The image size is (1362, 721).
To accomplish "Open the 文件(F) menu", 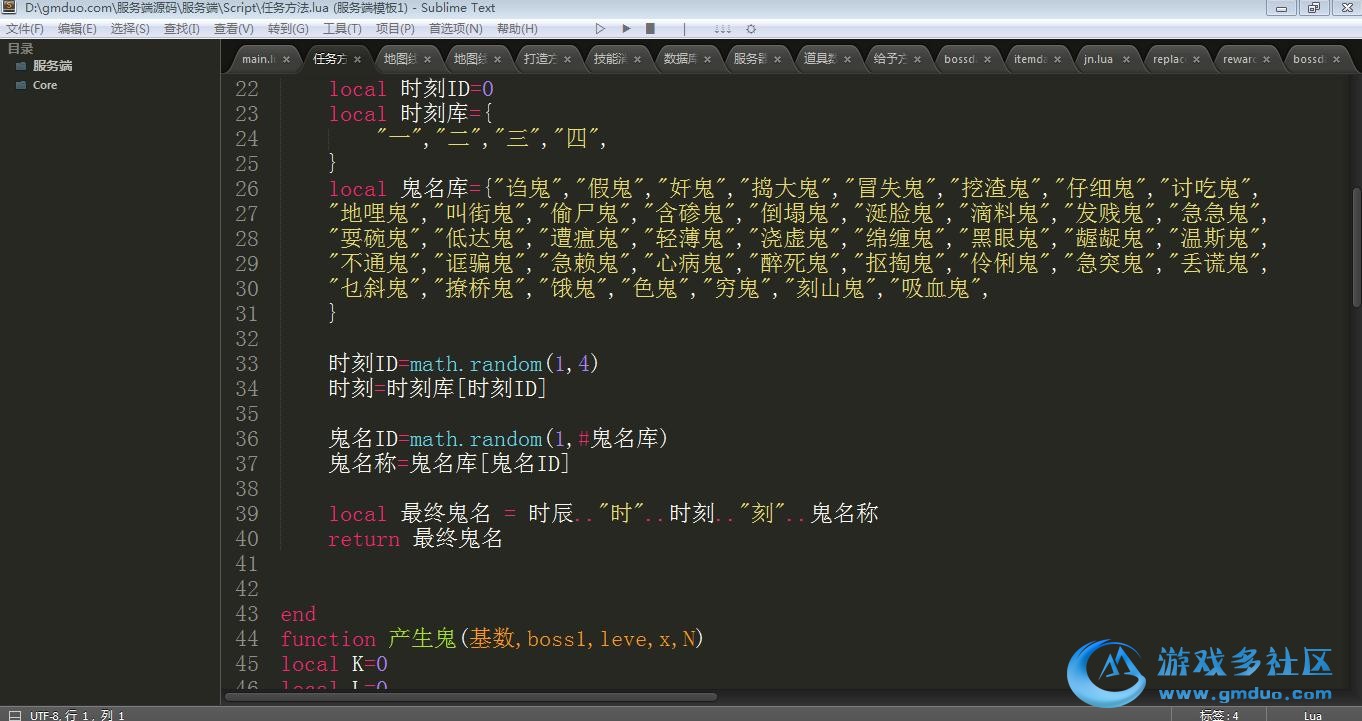I will pos(24,29).
